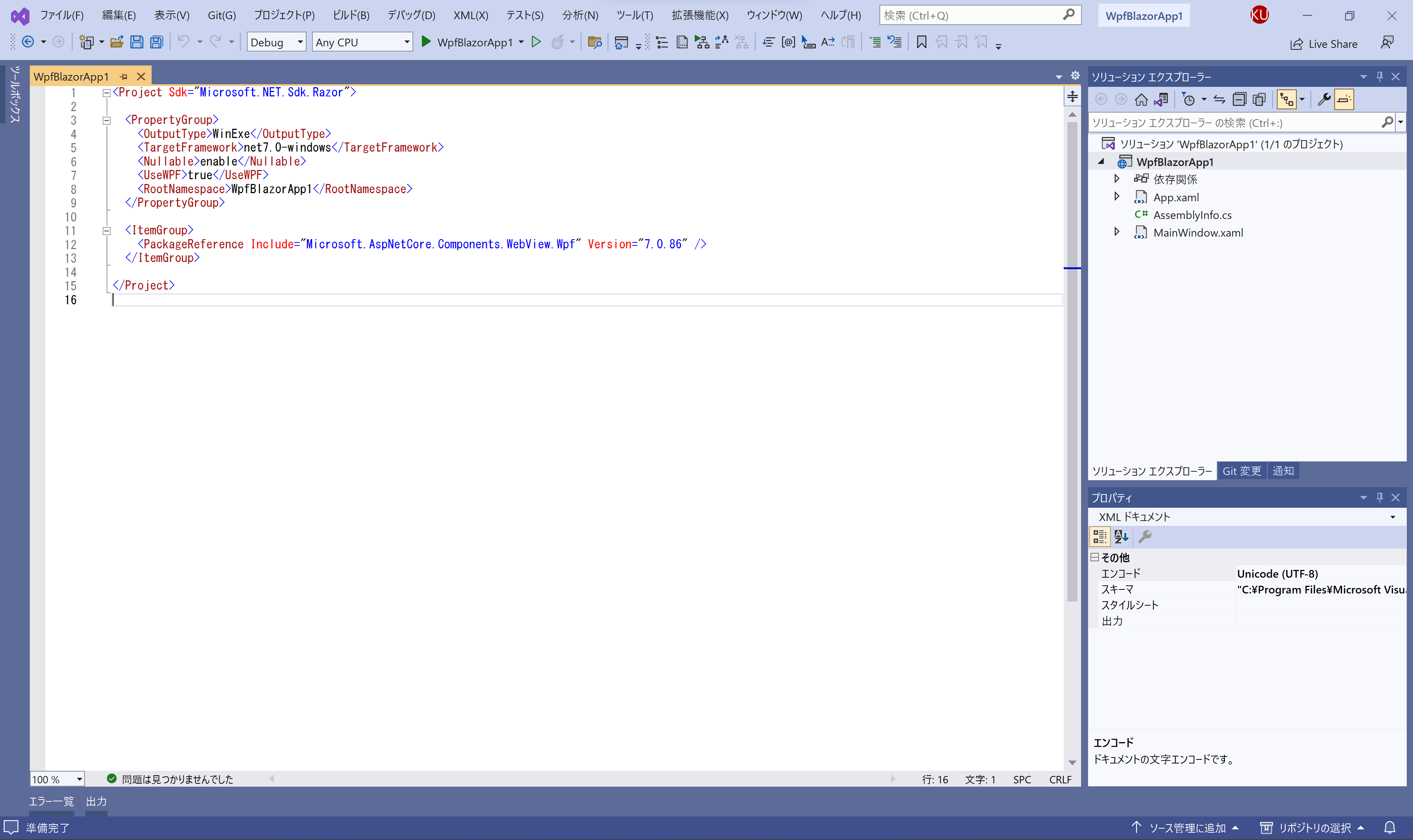Toggle Preview Selected Items in Solution Explorer

click(x=1344, y=100)
